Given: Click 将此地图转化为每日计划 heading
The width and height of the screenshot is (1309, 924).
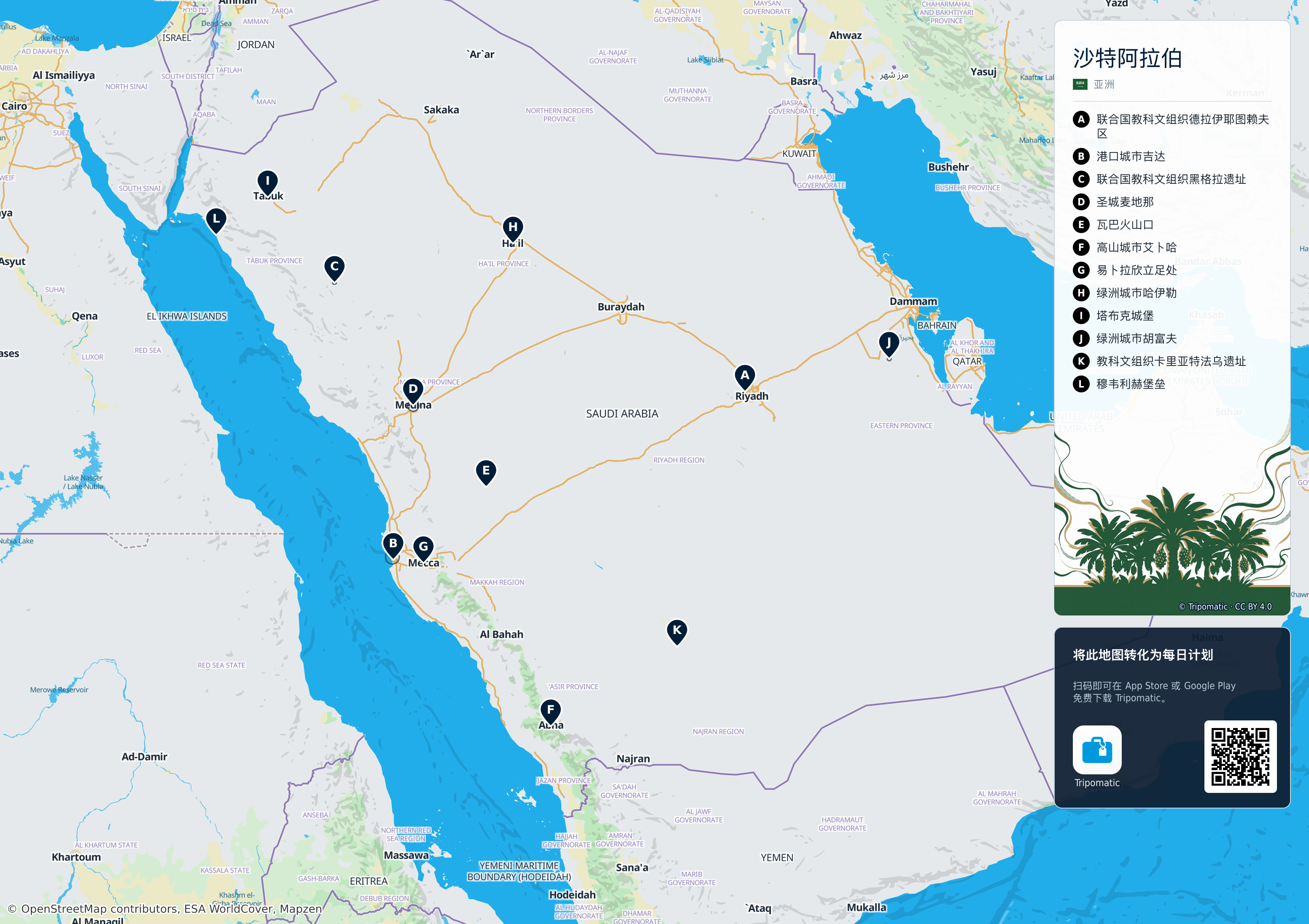Looking at the screenshot, I should point(1142,655).
